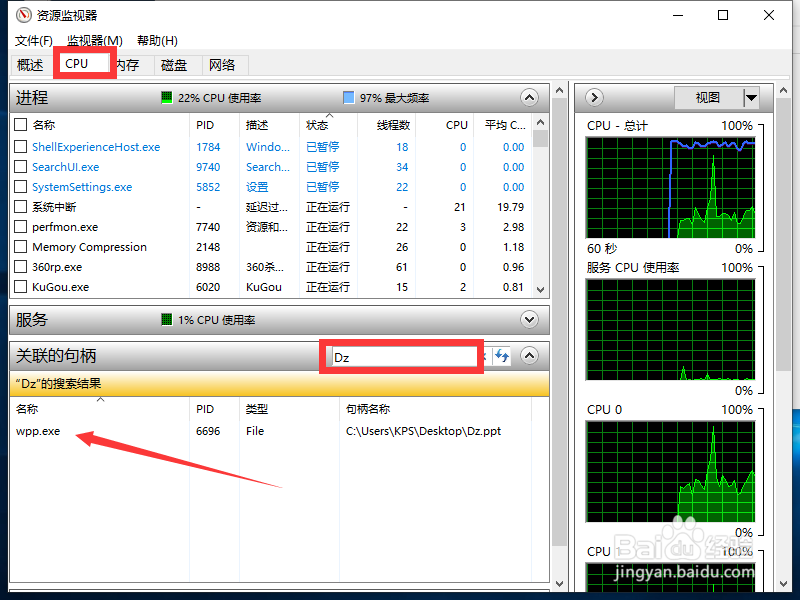
Task: Collapse the 关联的句柄 section with chevron
Action: coord(529,356)
